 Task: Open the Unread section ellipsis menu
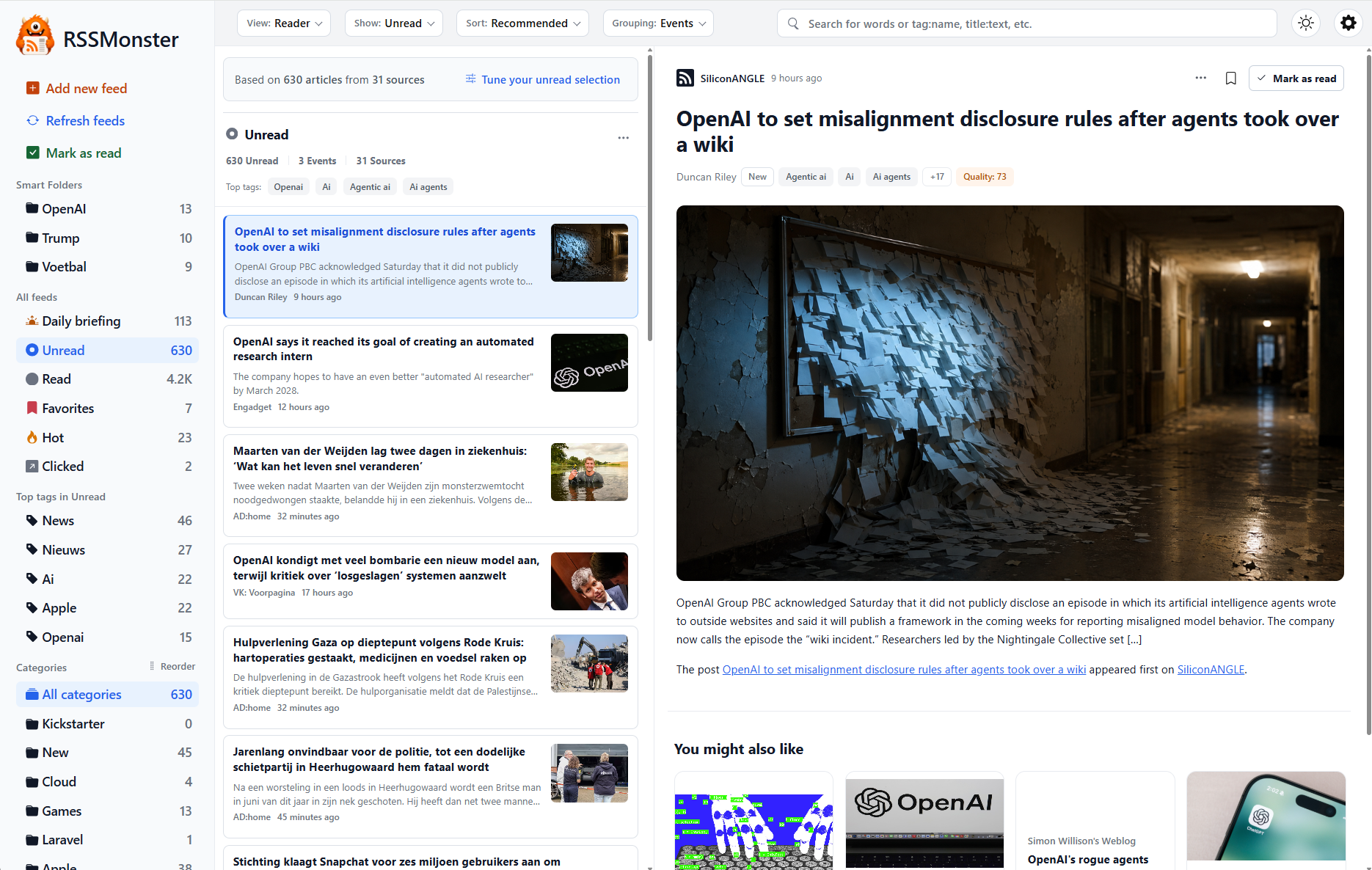click(x=624, y=138)
